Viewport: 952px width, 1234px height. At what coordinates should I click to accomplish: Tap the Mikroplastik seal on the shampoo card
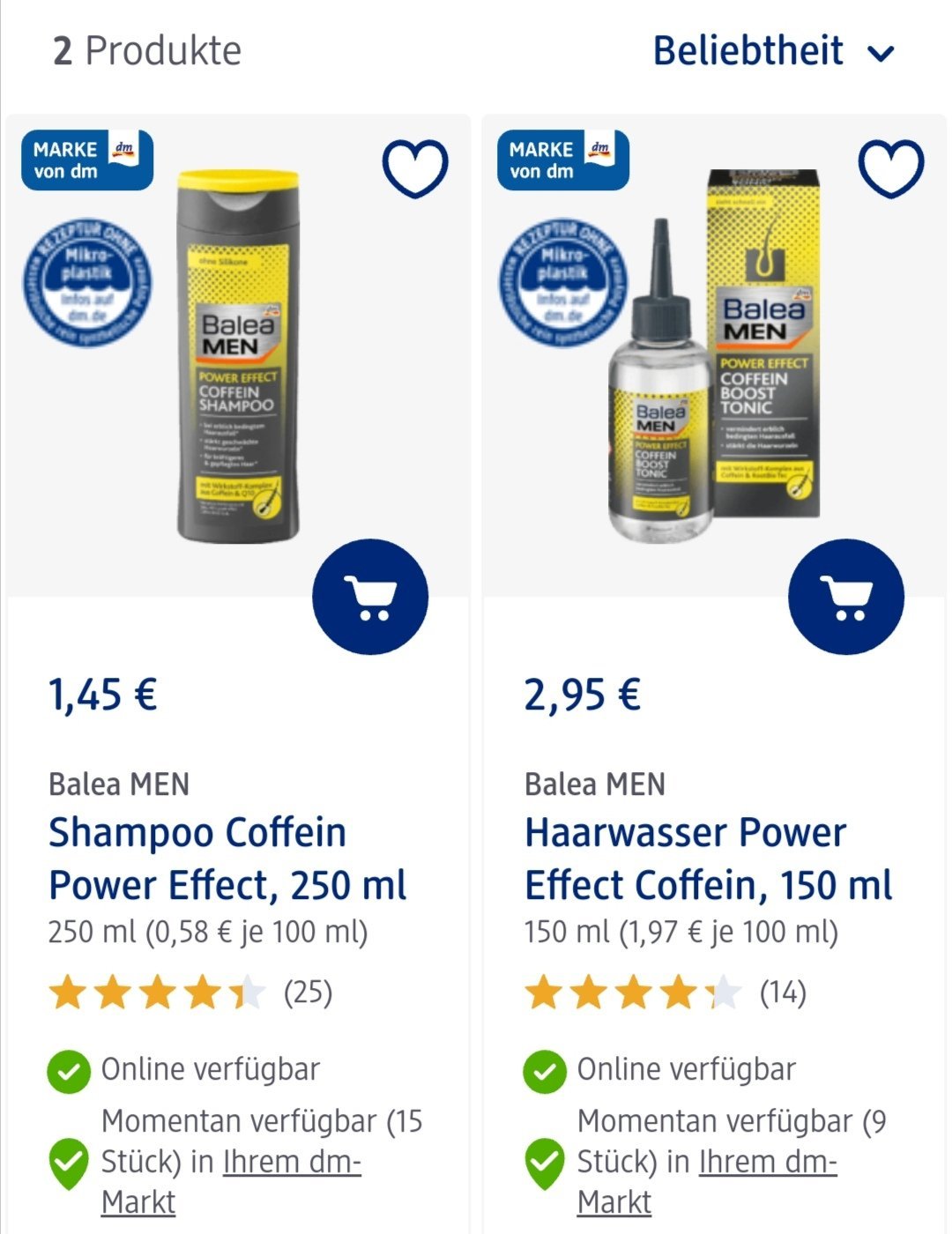[86, 282]
